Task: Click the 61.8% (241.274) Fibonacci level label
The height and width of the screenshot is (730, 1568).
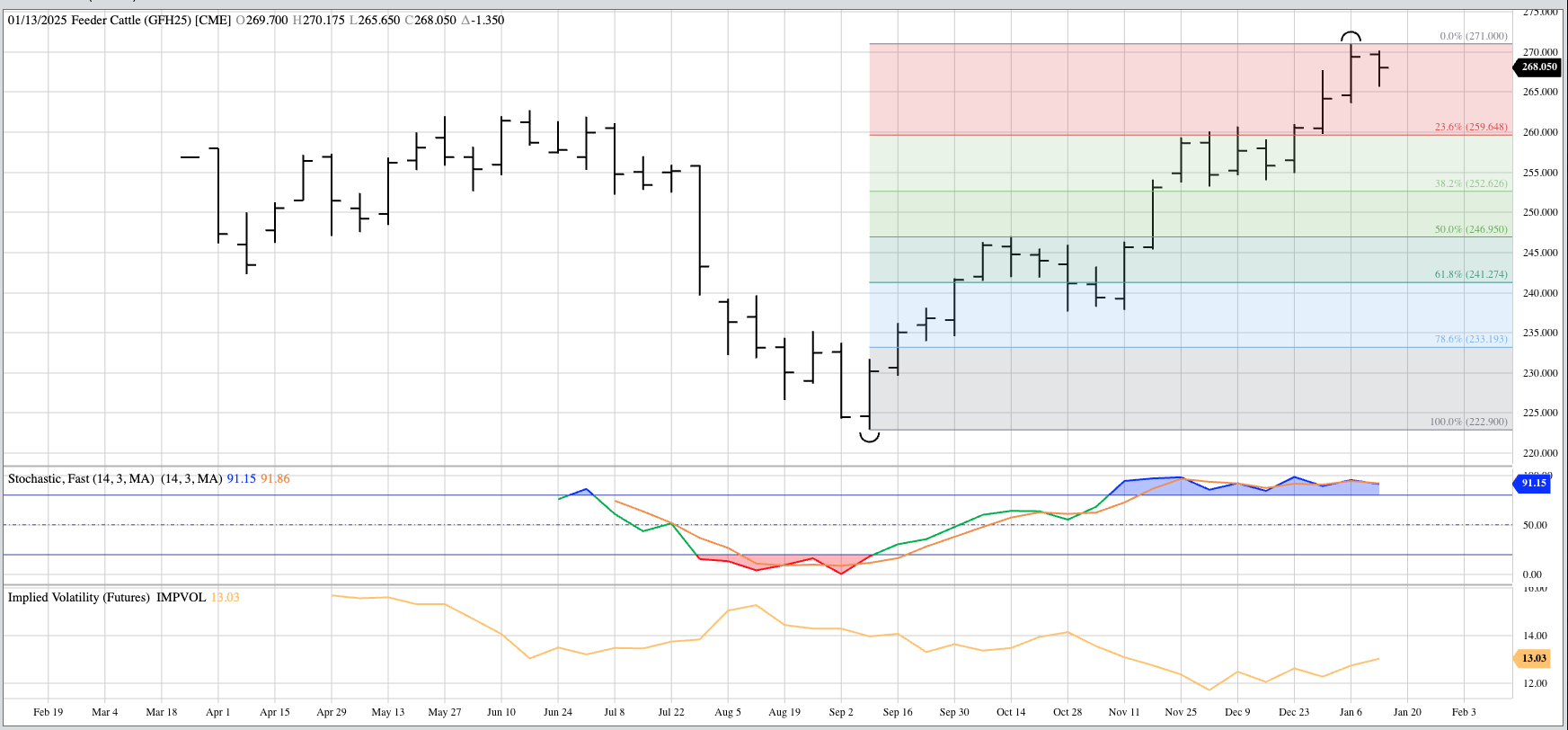Action: point(1470,274)
